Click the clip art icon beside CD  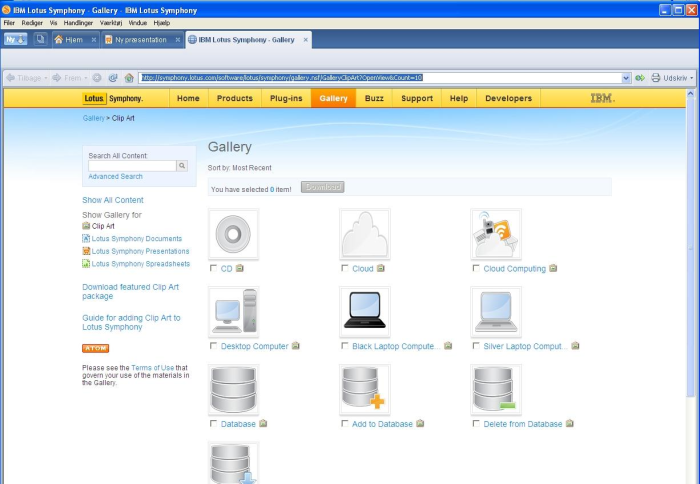(240, 268)
